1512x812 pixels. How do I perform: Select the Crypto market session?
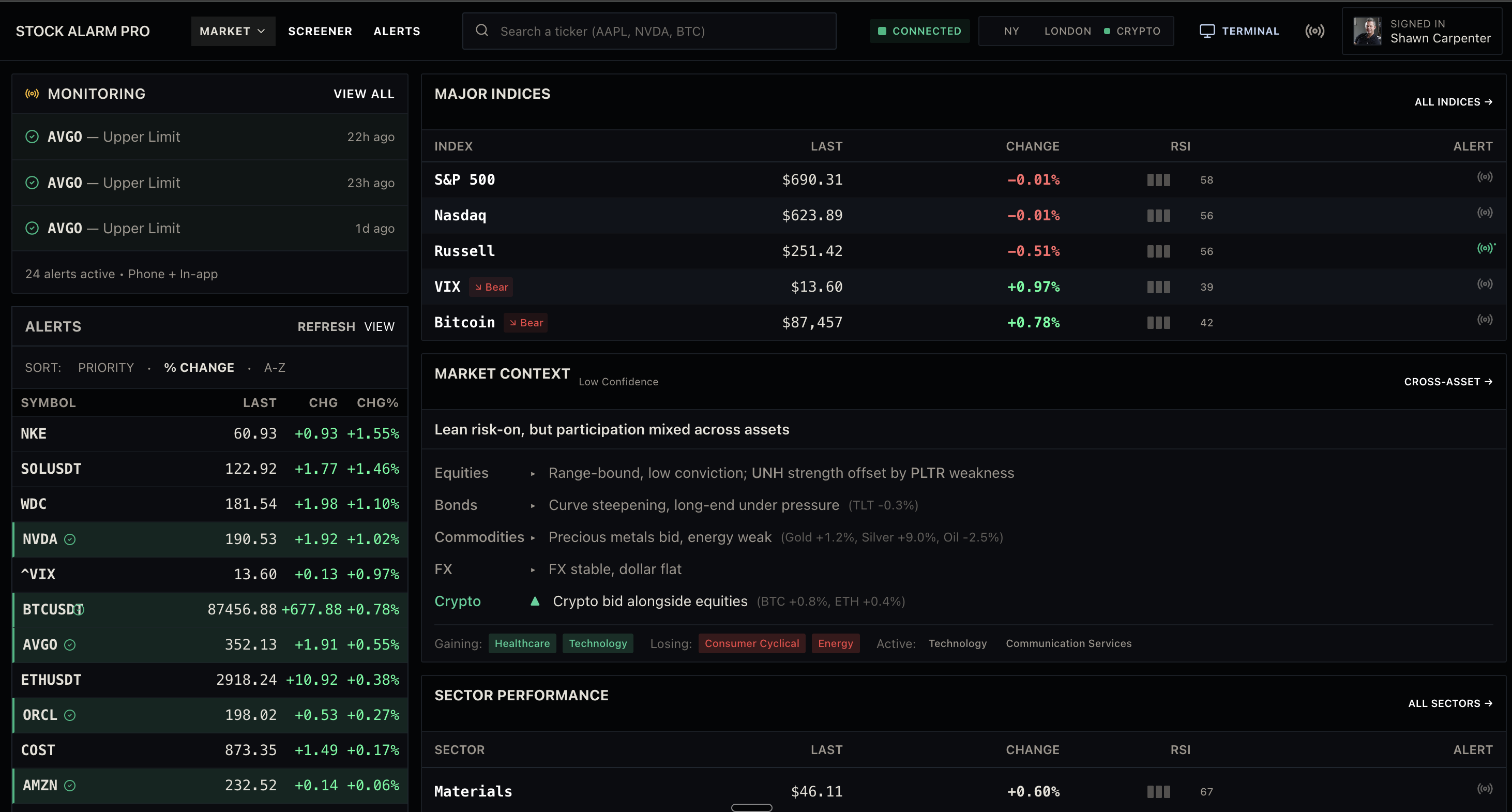click(1132, 31)
